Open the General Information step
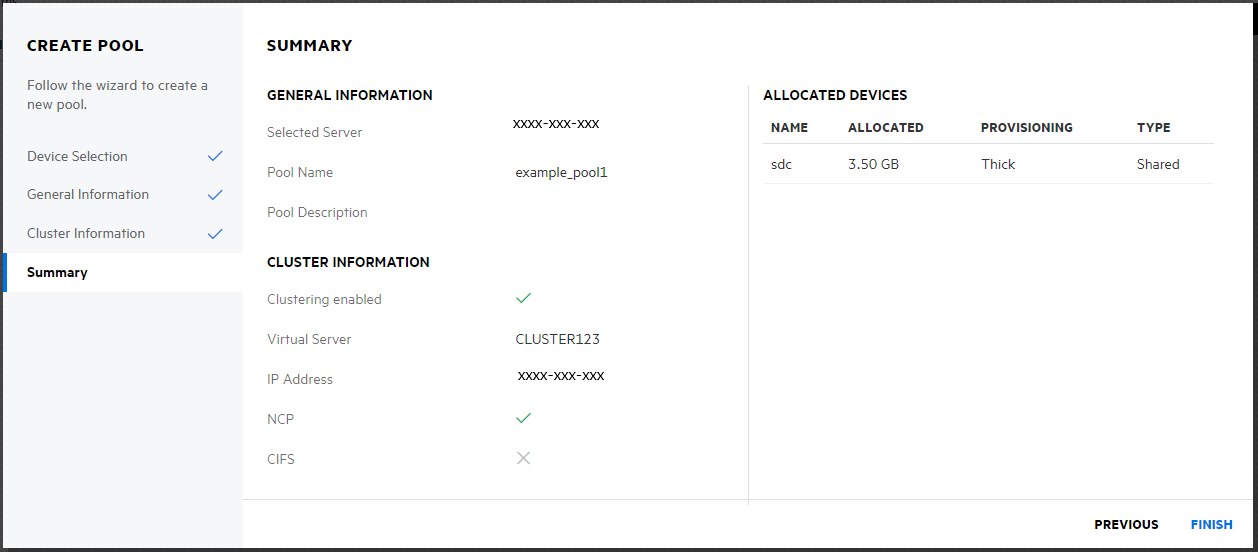 tap(88, 195)
